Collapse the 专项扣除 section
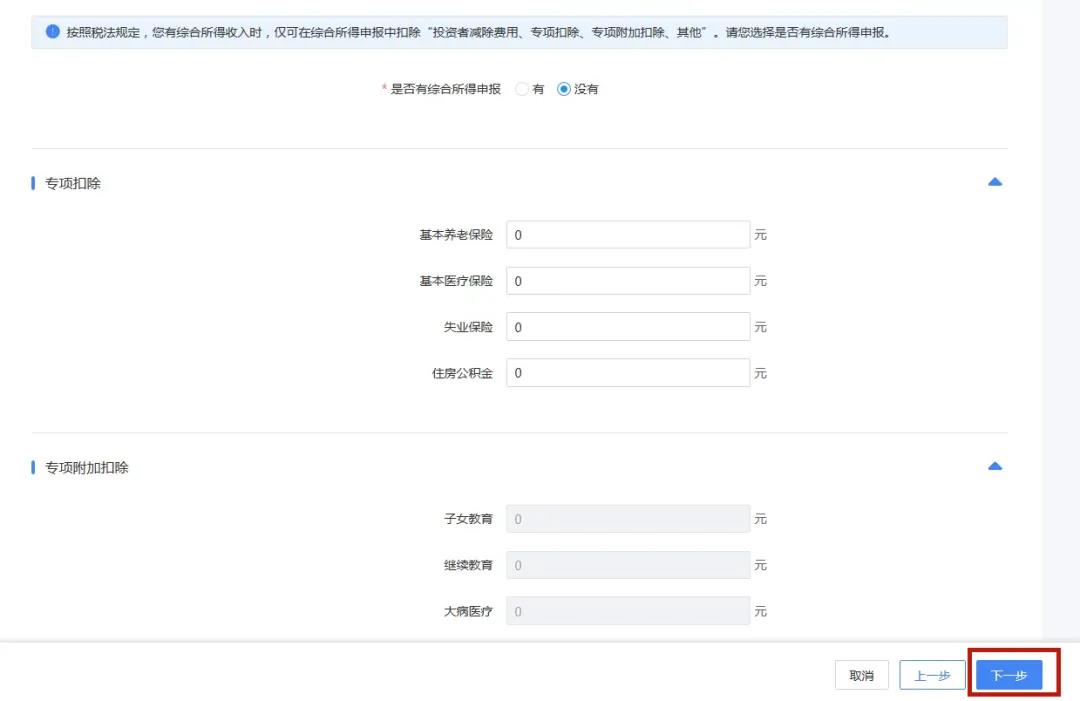The image size is (1080, 701). [994, 181]
